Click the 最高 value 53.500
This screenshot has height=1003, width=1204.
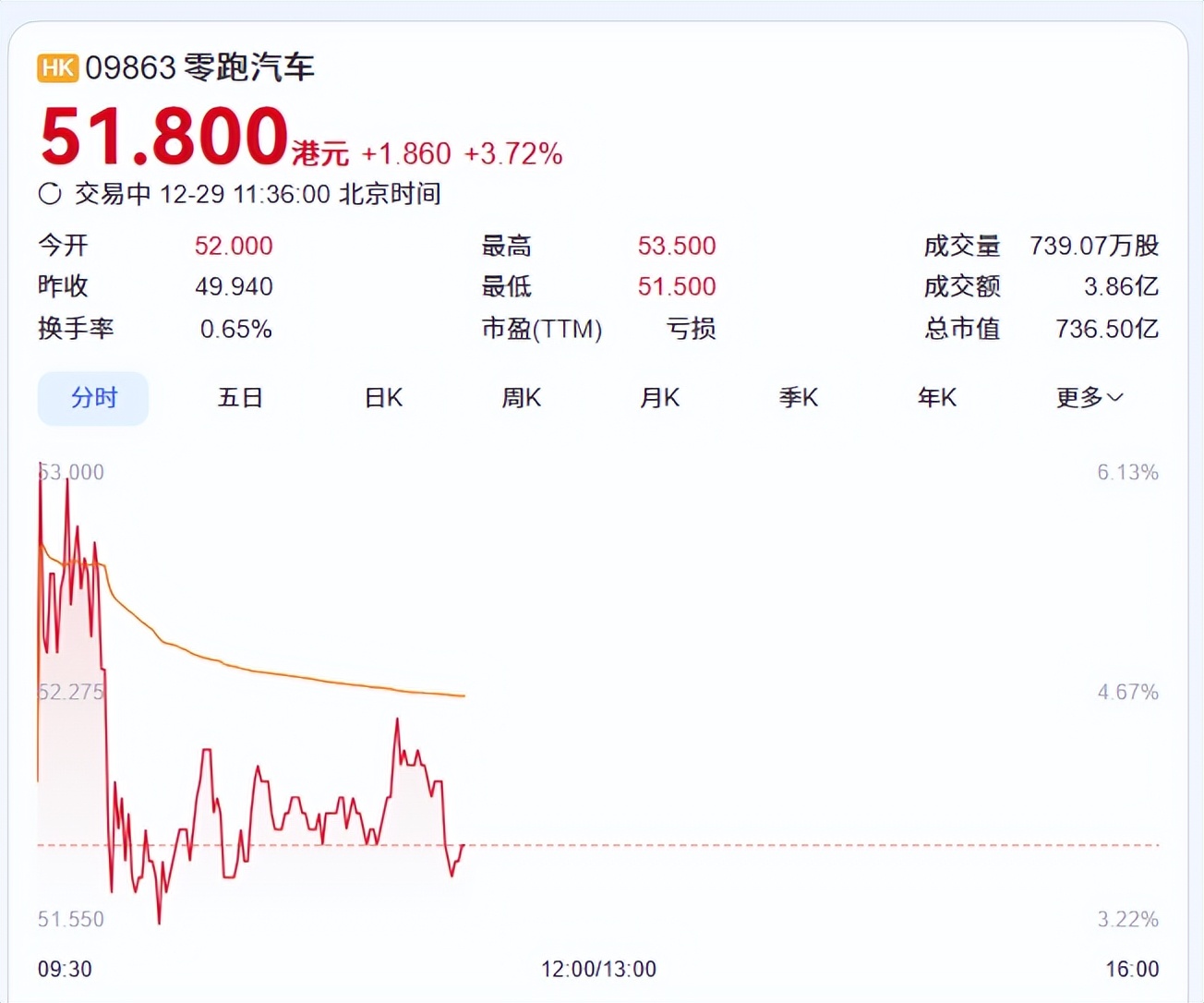[676, 246]
